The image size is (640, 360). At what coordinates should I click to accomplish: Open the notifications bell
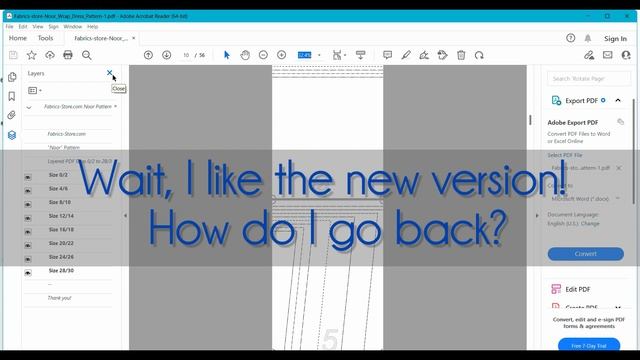588,38
